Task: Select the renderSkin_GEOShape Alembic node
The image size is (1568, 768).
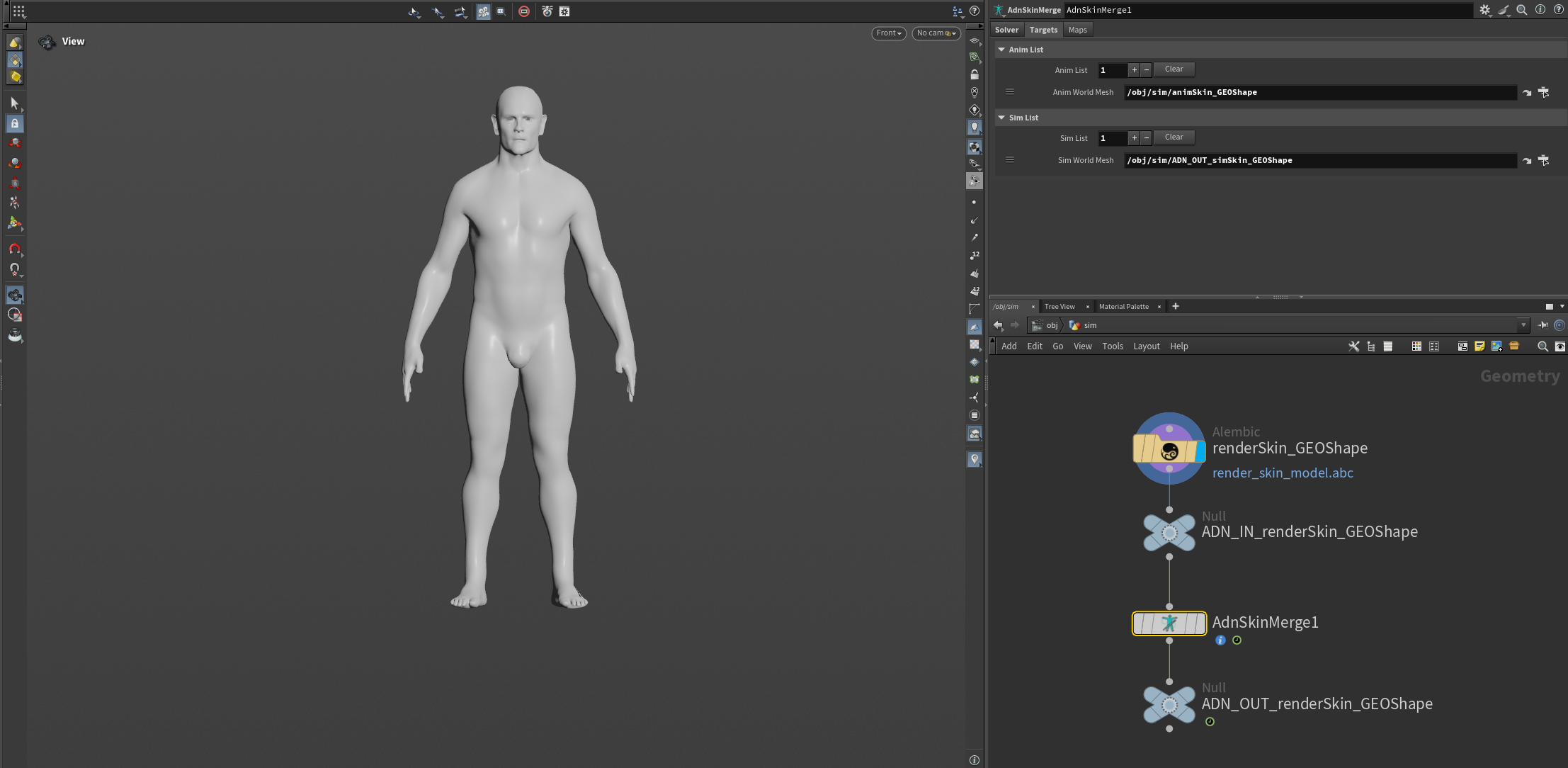Action: [x=1169, y=449]
